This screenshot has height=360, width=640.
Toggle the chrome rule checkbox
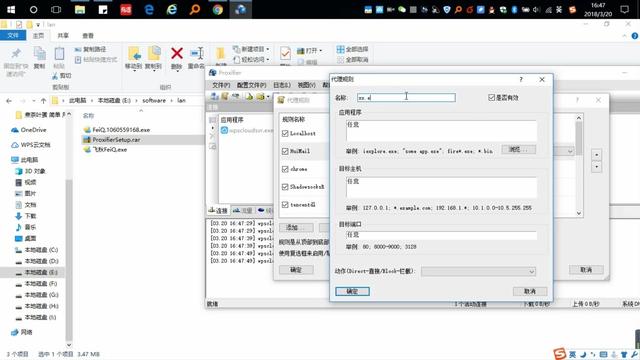(285, 169)
